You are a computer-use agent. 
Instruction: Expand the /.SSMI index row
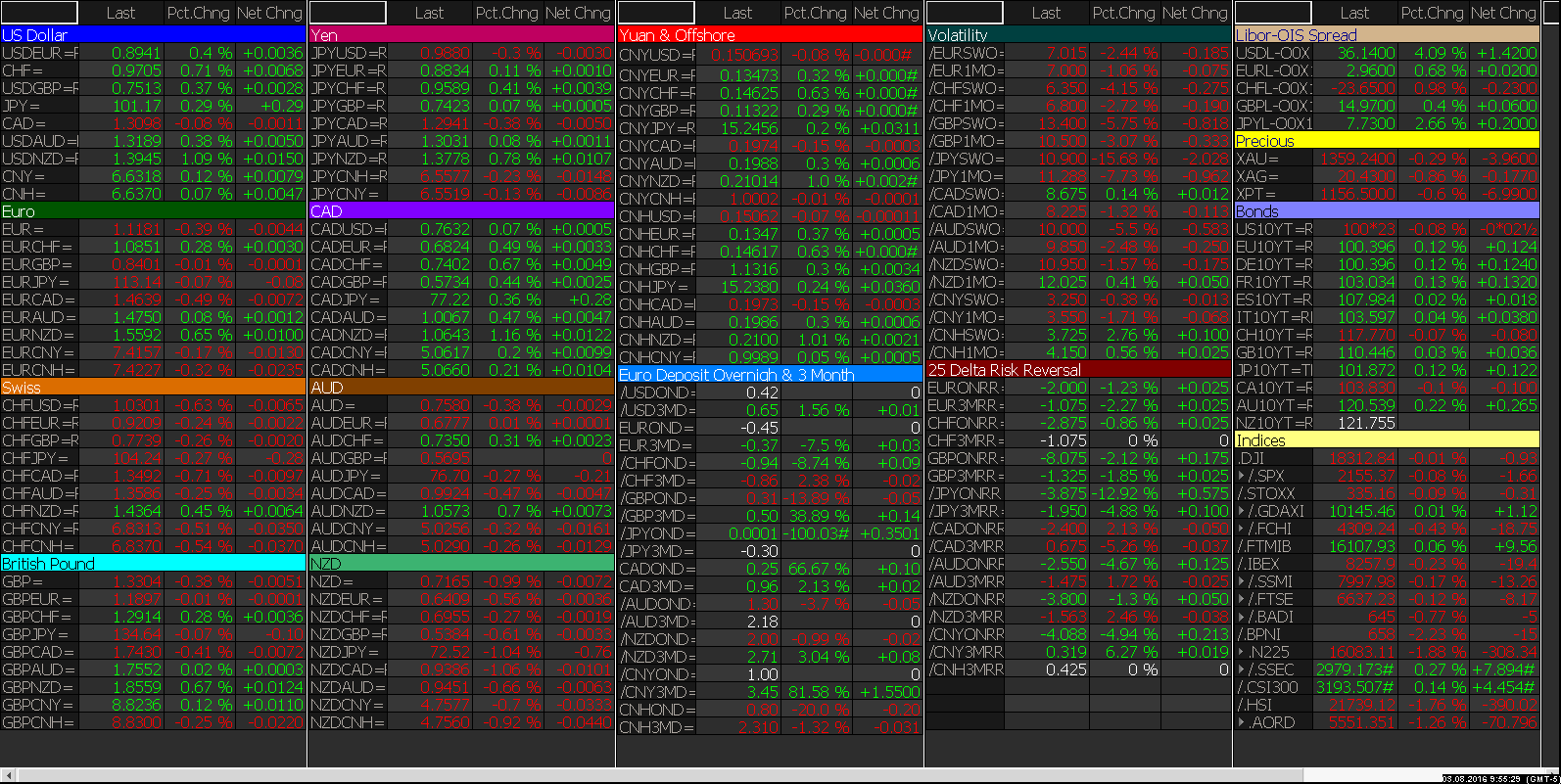click(1242, 581)
